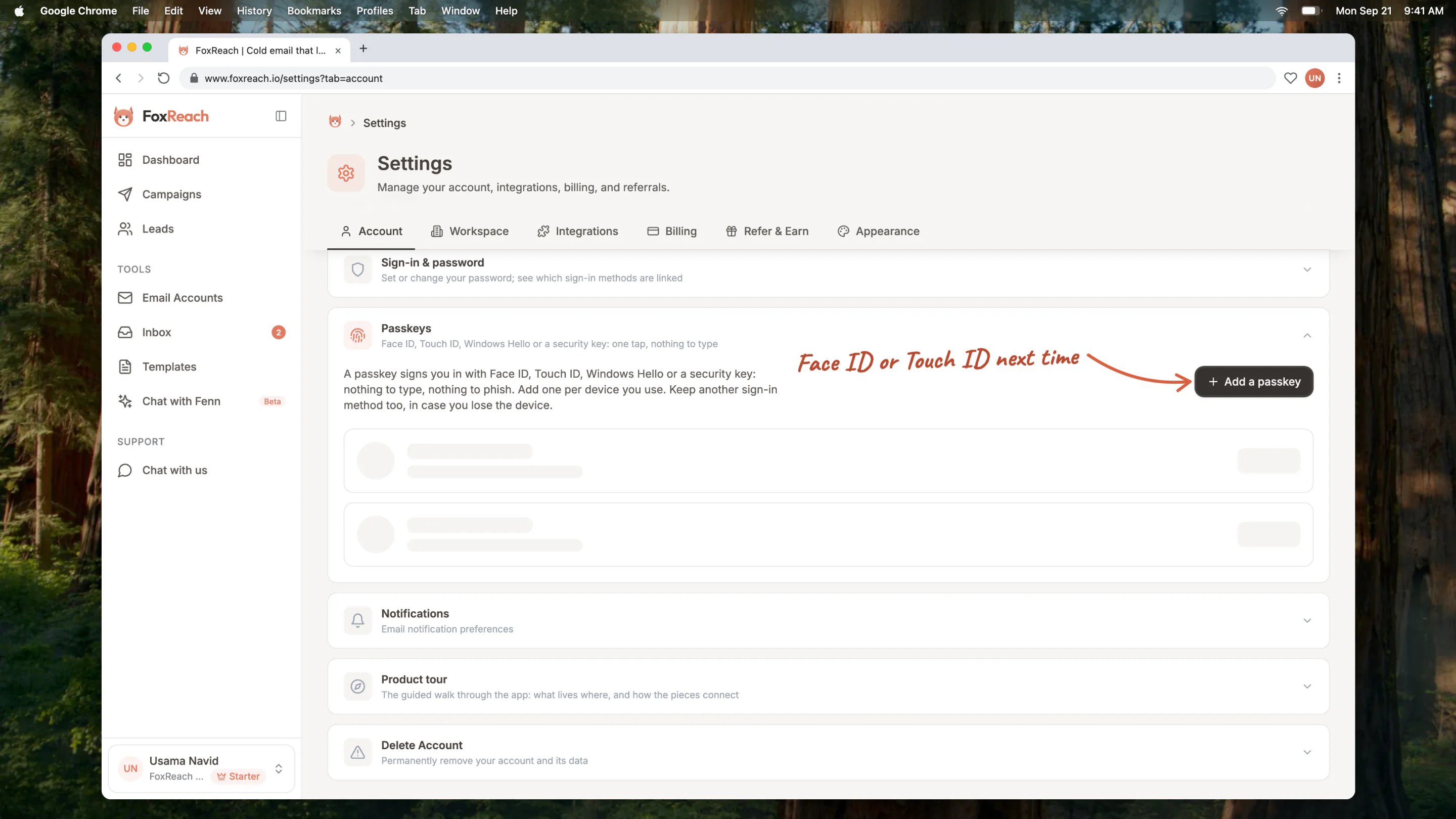The height and width of the screenshot is (819, 1456).
Task: Switch to the Integrations tab
Action: [578, 231]
